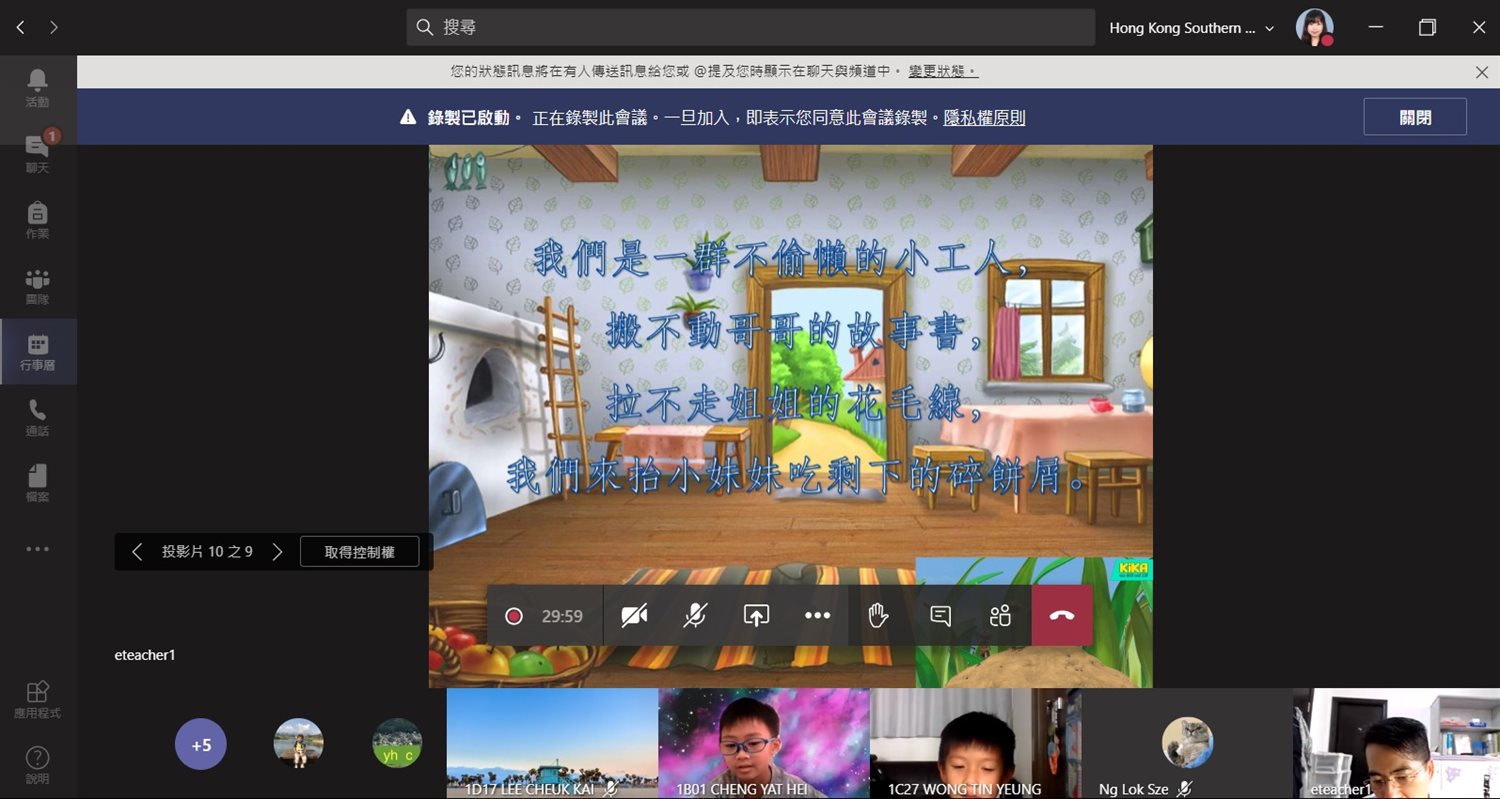The height and width of the screenshot is (799, 1500).
Task: Open Calls in the sidebar
Action: 37,417
